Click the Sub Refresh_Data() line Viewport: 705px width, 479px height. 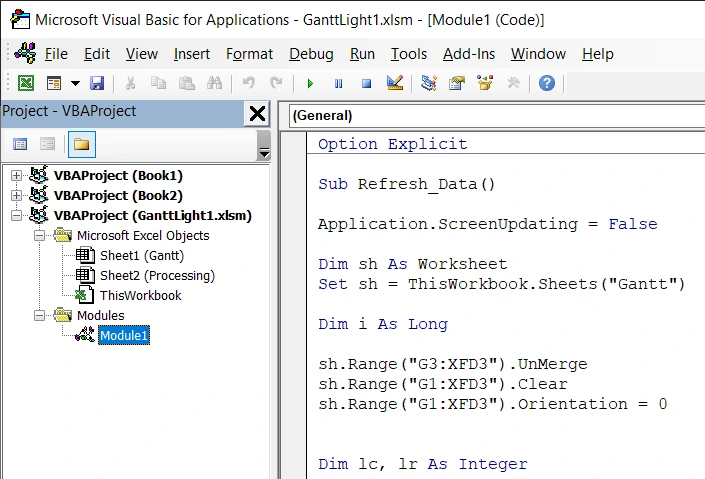[406, 184]
